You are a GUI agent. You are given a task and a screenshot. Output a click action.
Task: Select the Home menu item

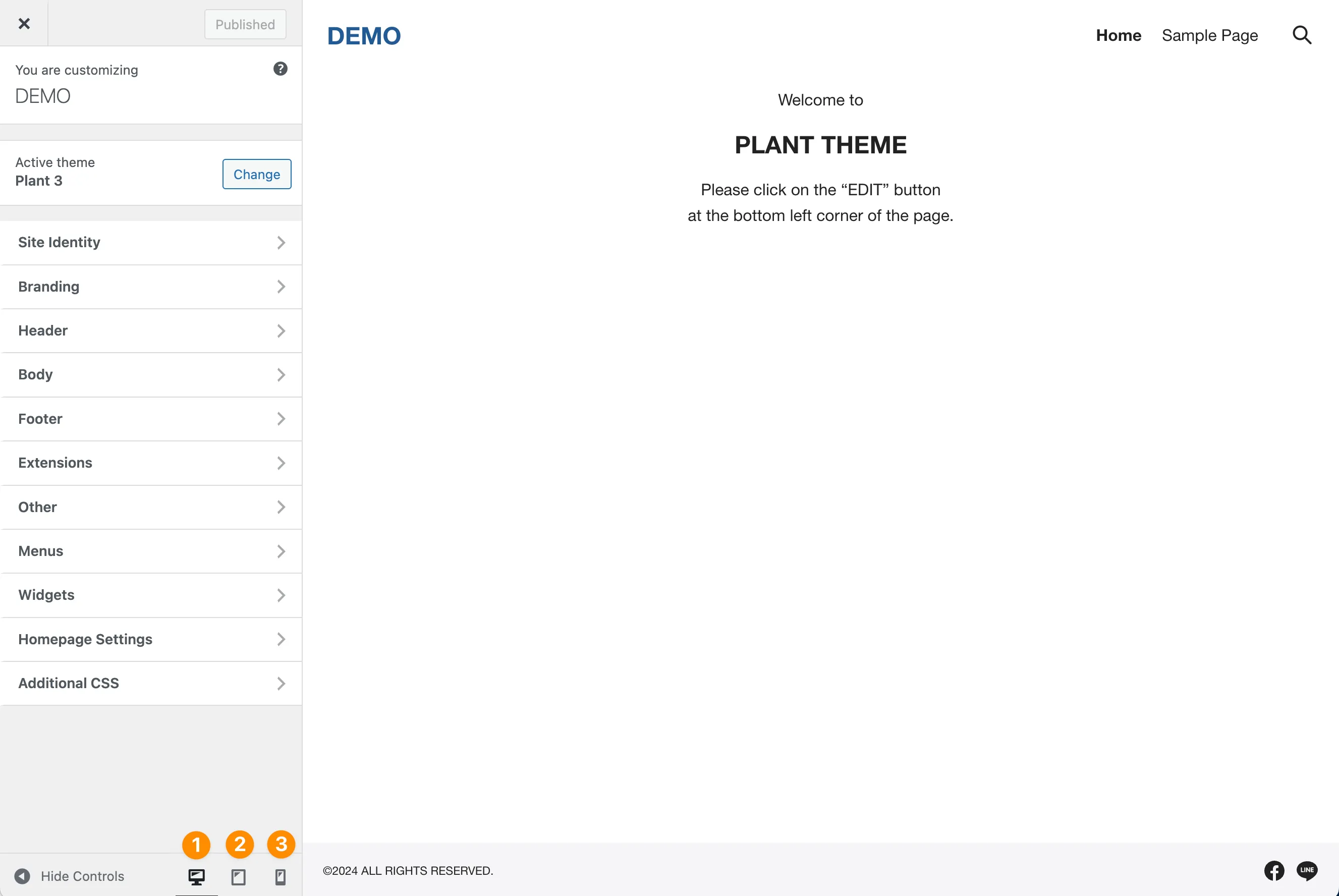1118,35
